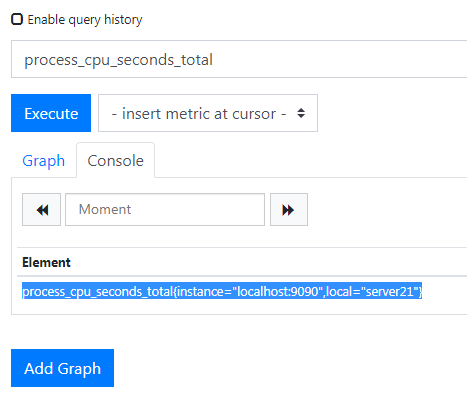Click metric name at start of result row

(x=97, y=291)
